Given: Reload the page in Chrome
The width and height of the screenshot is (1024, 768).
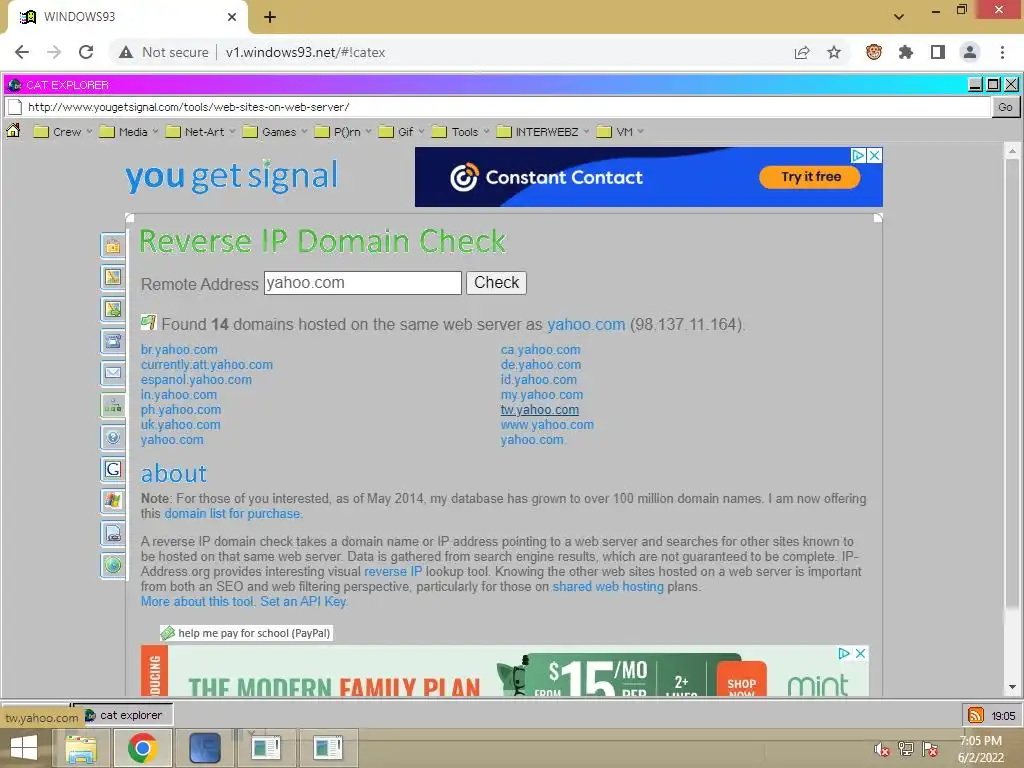Looking at the screenshot, I should click(x=86, y=52).
